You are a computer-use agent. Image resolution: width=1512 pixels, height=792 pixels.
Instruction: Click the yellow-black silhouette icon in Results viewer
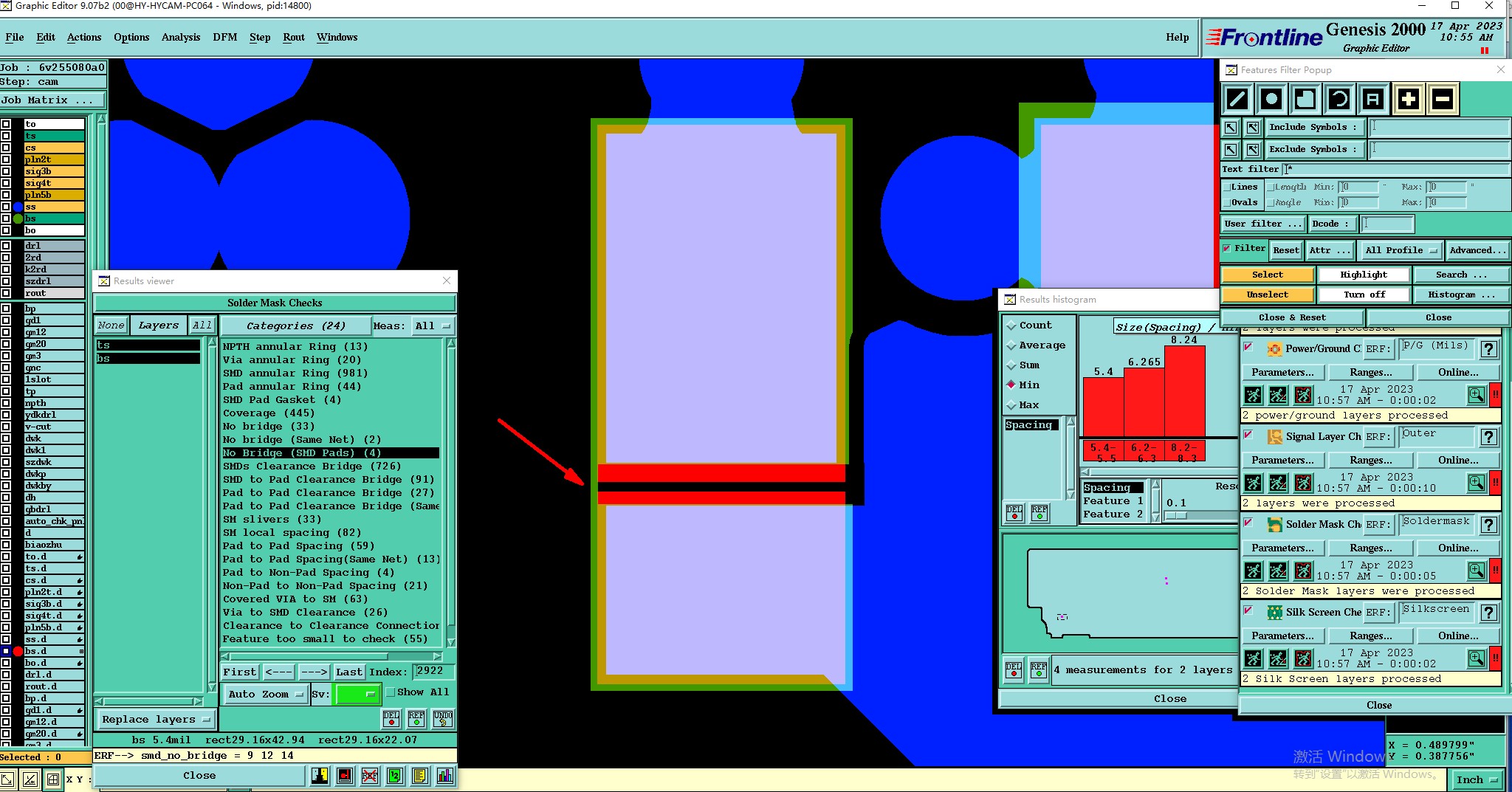[x=320, y=776]
